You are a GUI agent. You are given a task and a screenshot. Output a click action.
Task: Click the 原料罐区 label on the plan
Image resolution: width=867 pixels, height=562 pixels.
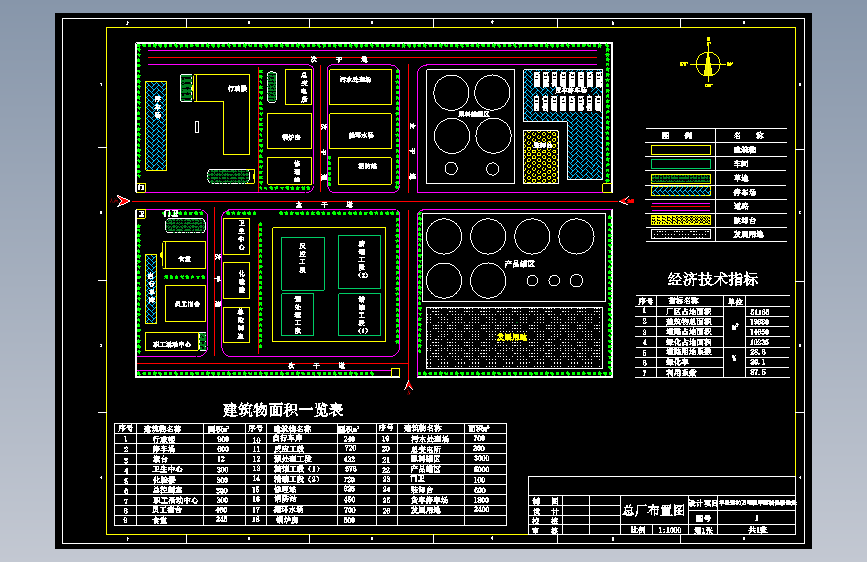pyautogui.click(x=474, y=114)
